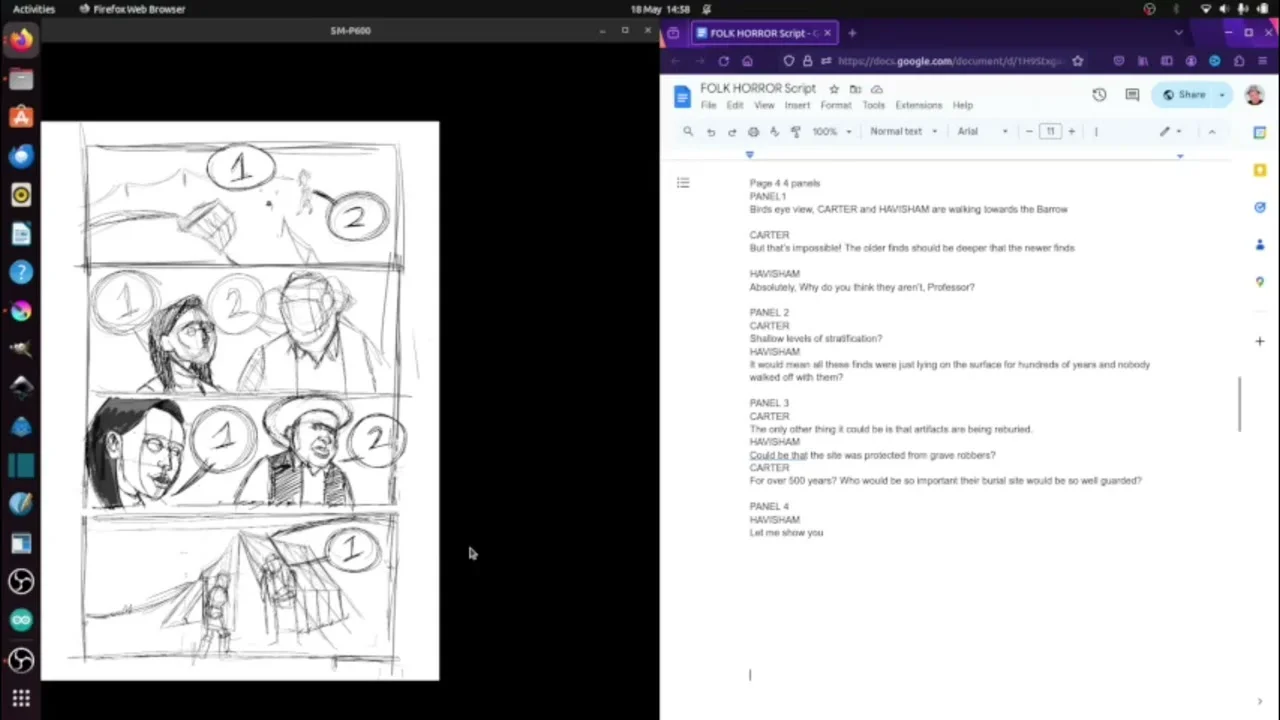Select the Paint format roller tool
The height and width of the screenshot is (720, 1280).
coord(796,132)
